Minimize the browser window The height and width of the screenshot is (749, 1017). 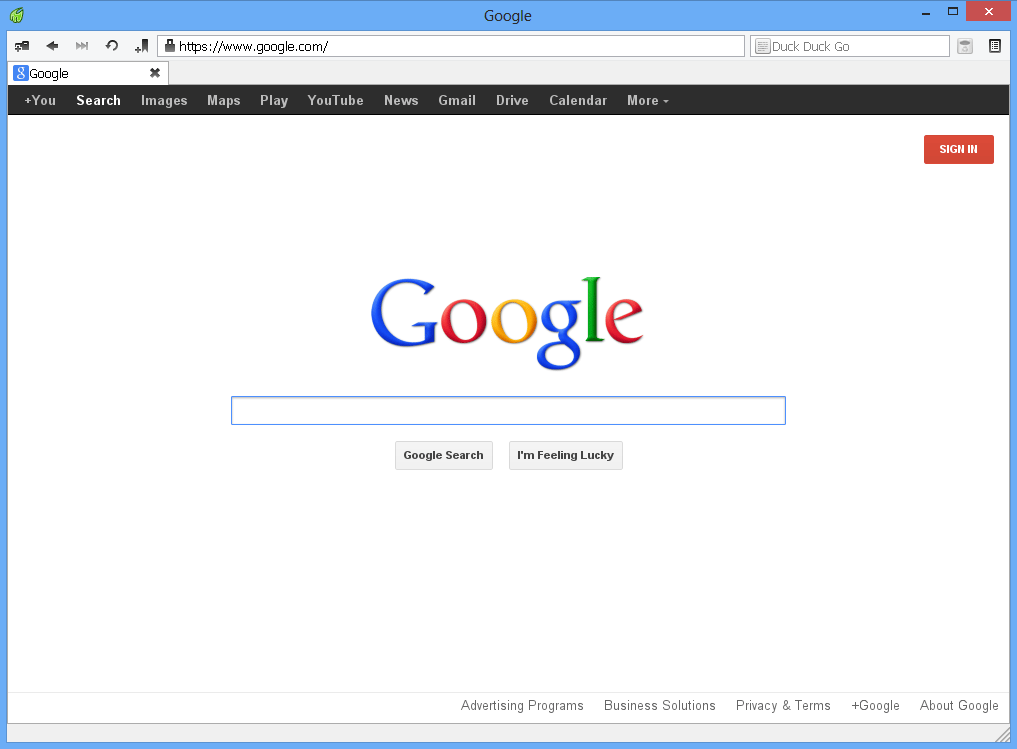pos(926,12)
